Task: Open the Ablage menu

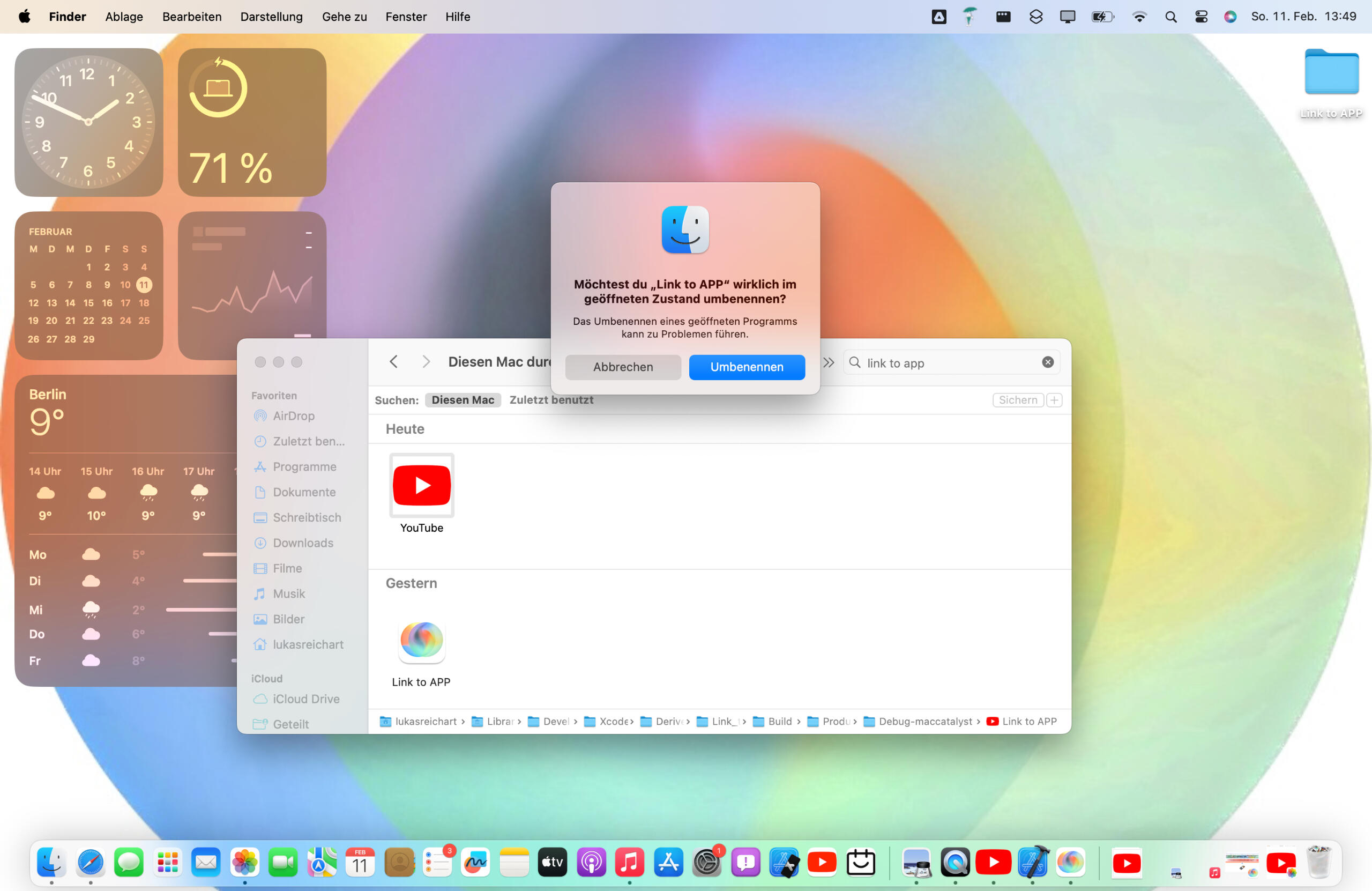Action: pyautogui.click(x=123, y=17)
